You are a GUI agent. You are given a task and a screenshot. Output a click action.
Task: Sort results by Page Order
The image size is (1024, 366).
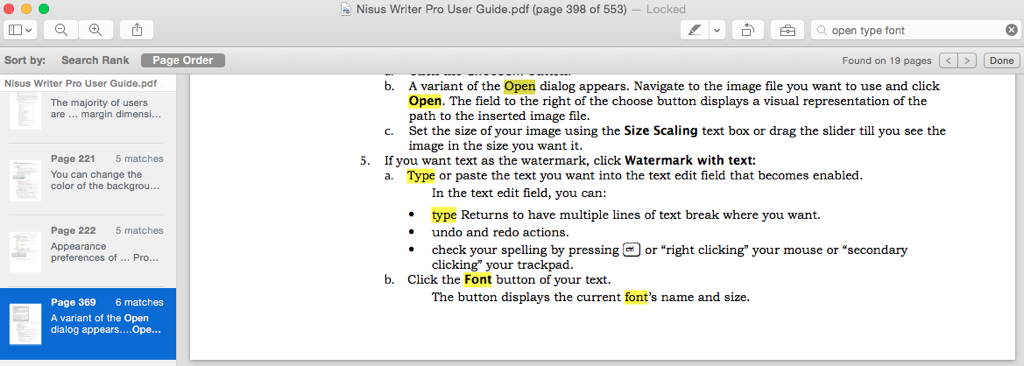183,60
